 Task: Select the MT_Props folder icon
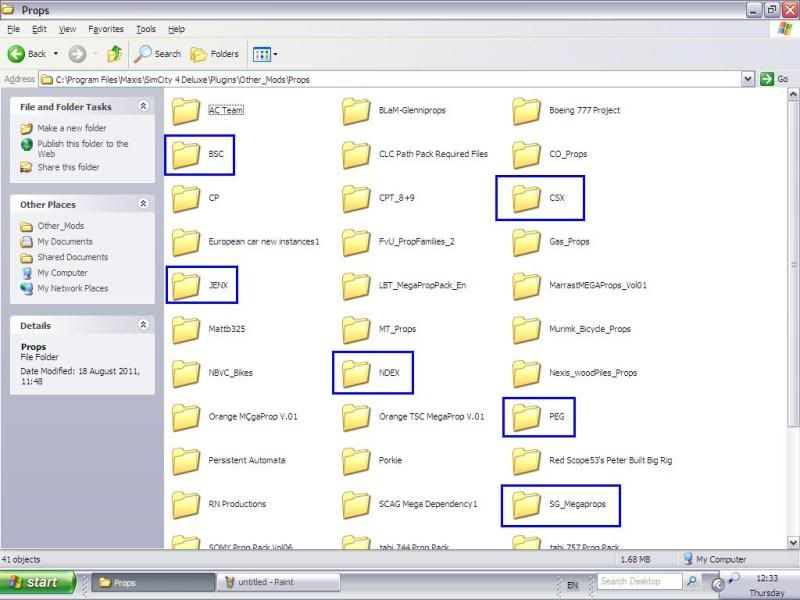[x=356, y=330]
